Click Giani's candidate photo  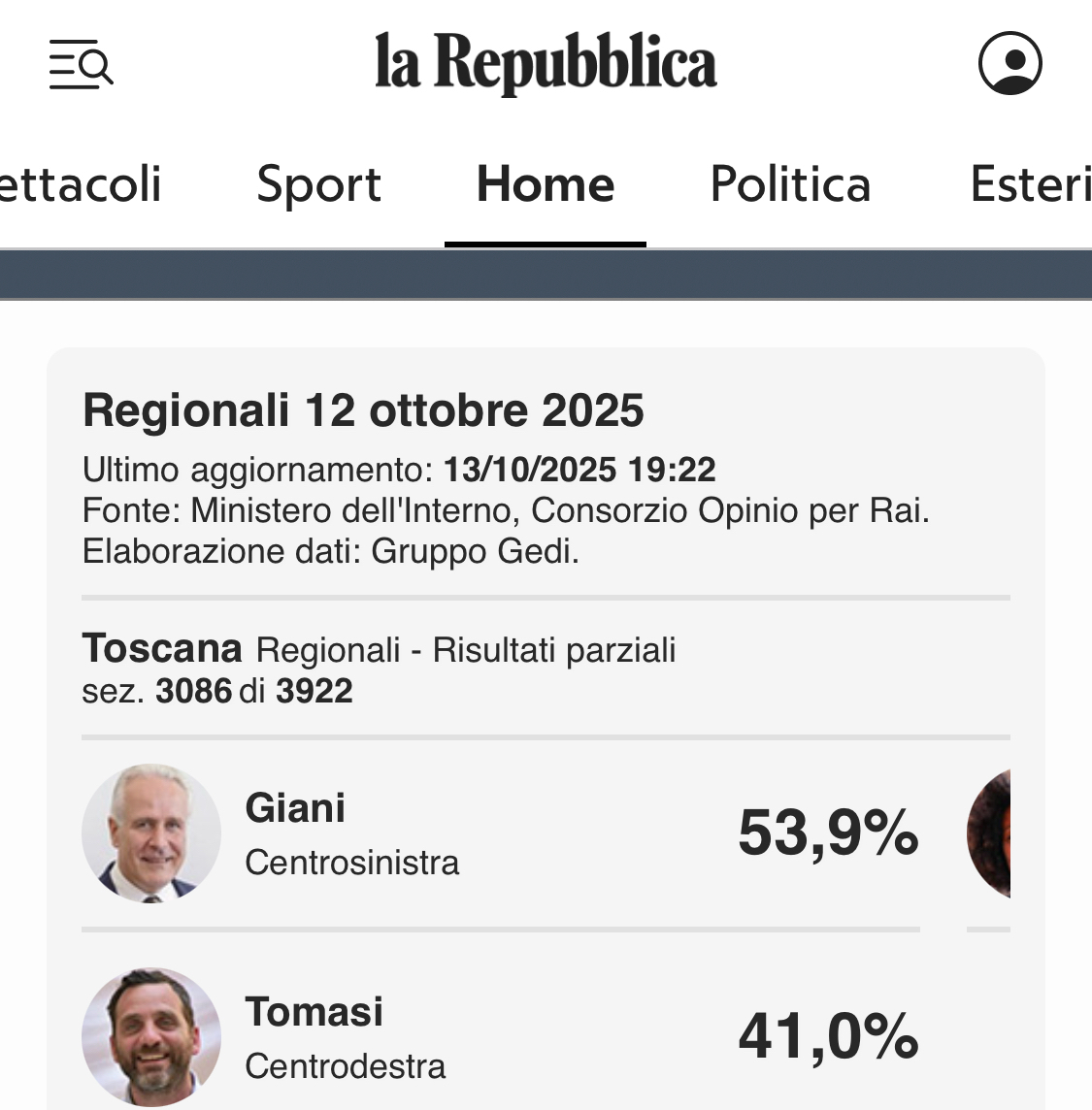(x=151, y=833)
